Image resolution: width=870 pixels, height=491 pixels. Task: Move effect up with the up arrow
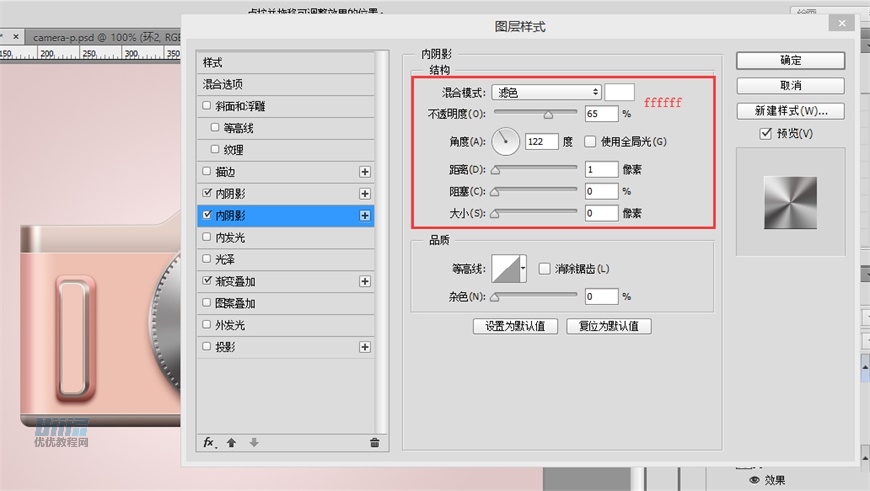click(x=231, y=442)
